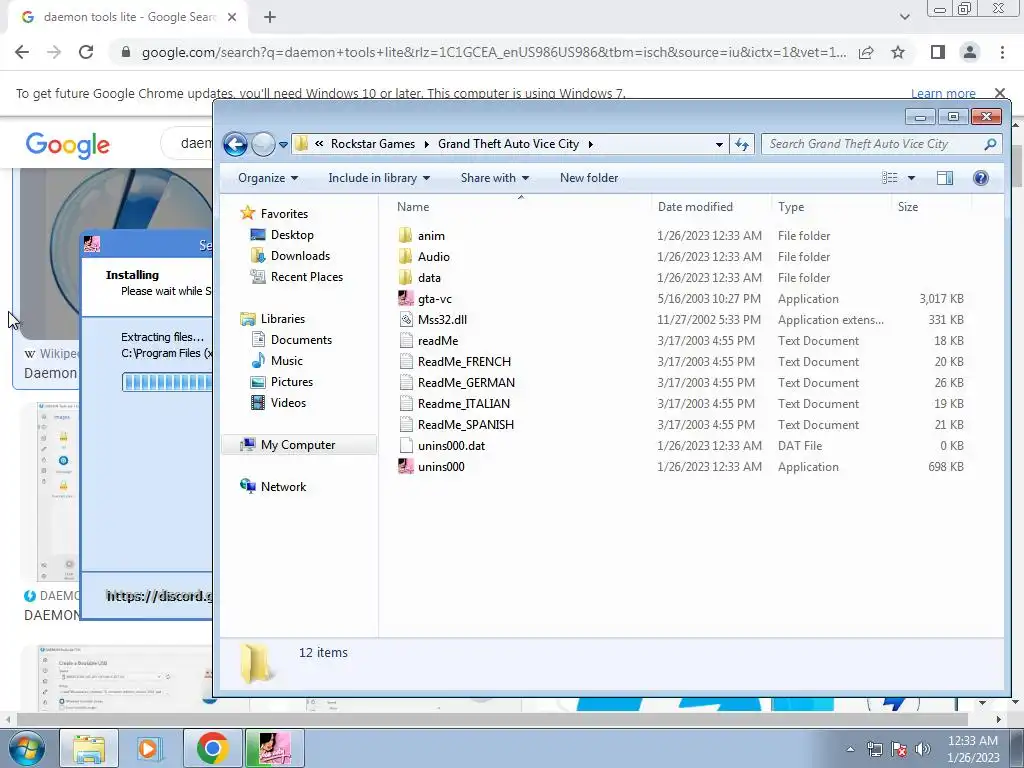This screenshot has height=768, width=1024.
Task: Open the Share with menu
Action: [494, 178]
